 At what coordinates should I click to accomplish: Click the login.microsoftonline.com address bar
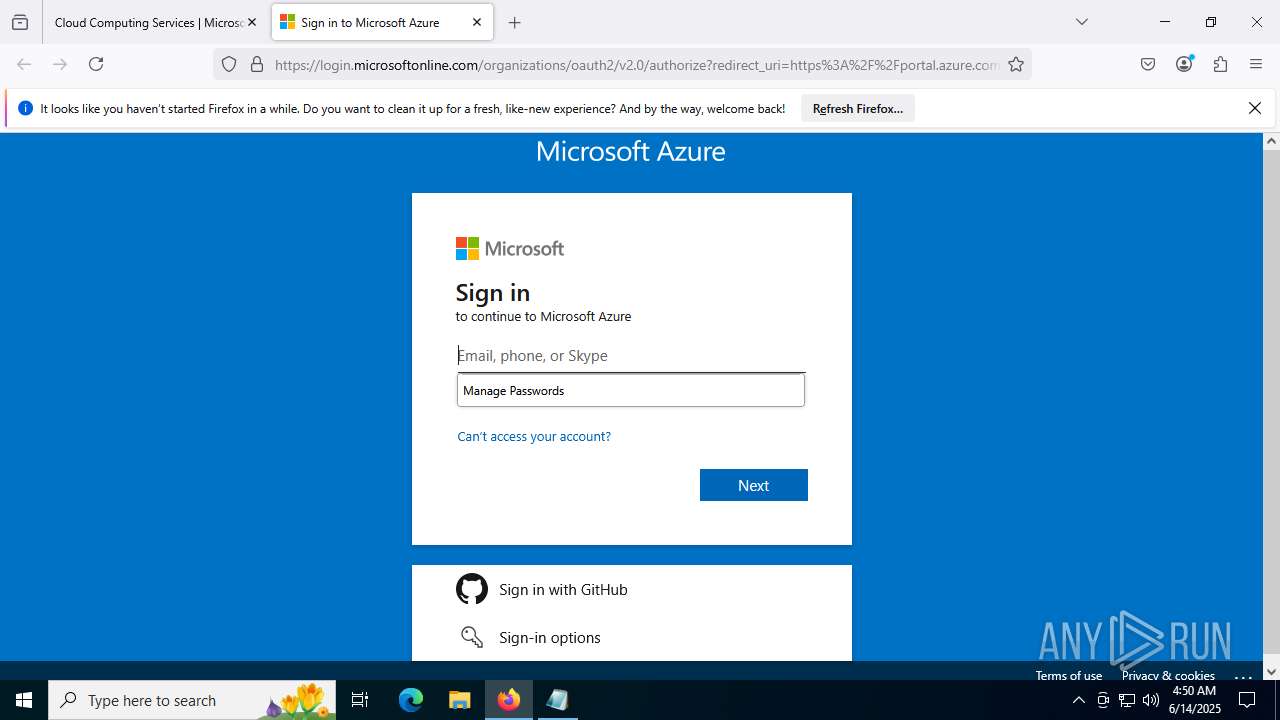click(636, 64)
